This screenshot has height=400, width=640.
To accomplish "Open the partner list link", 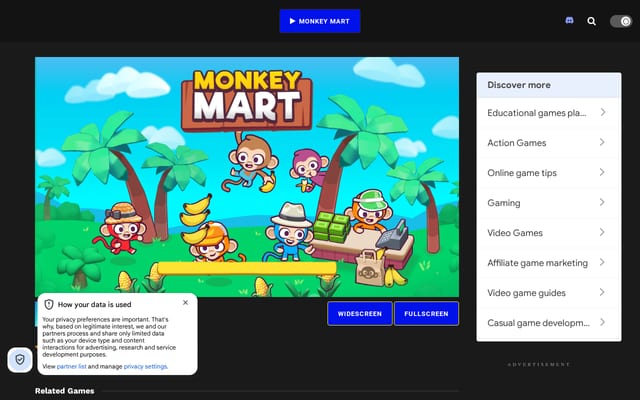I will (71, 367).
